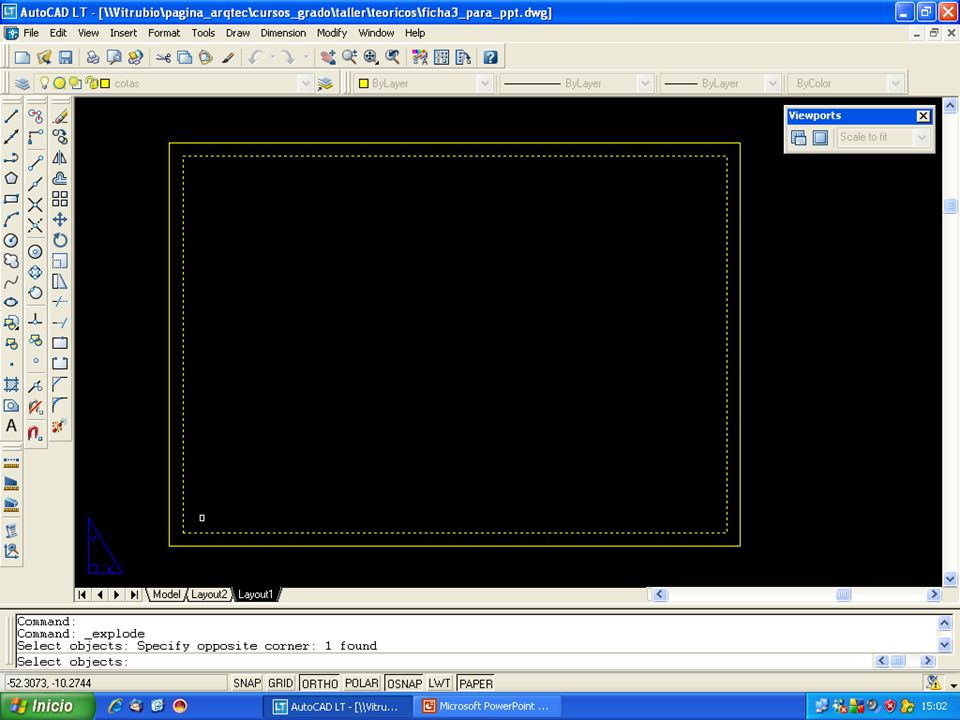Switch to the Layout2 tab
This screenshot has height=720, width=960.
click(209, 594)
